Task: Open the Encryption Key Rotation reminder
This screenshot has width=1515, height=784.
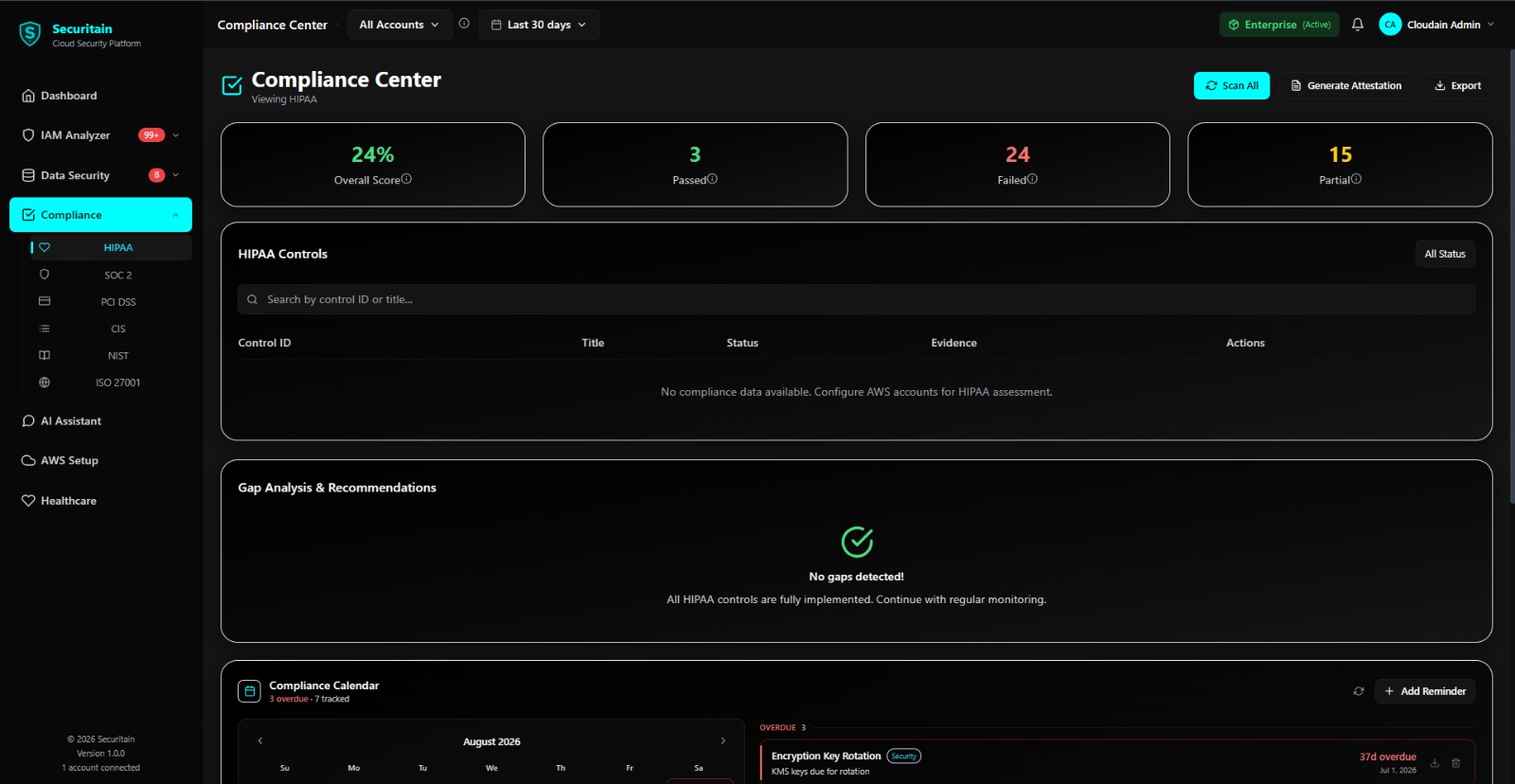Action: 1116,762
